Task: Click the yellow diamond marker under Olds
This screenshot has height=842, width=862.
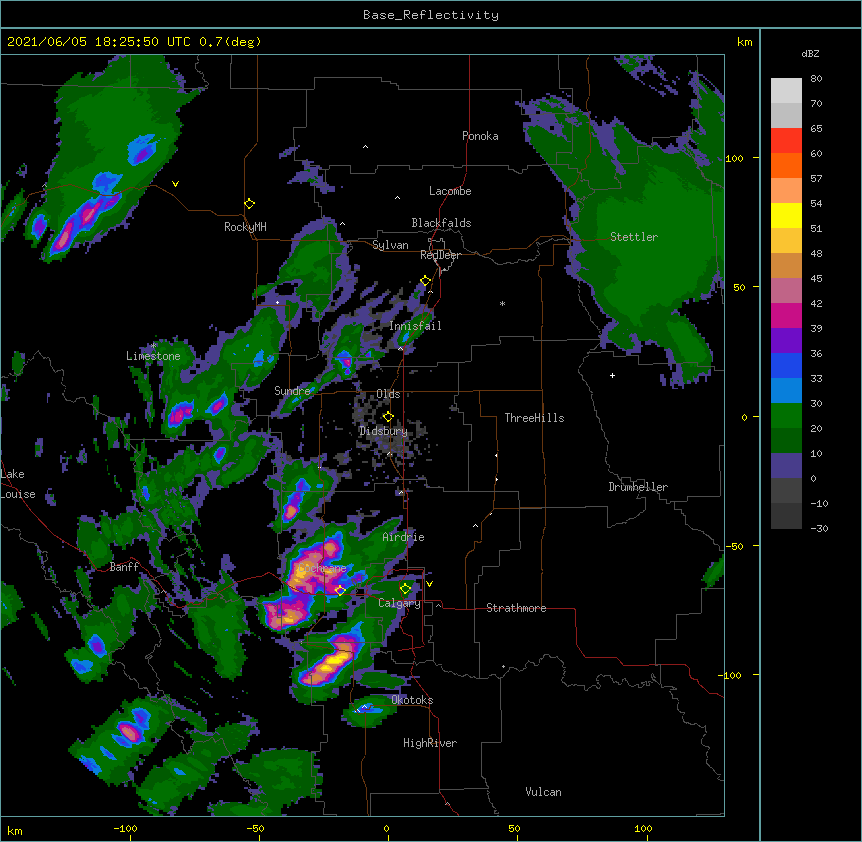Action: click(388, 417)
